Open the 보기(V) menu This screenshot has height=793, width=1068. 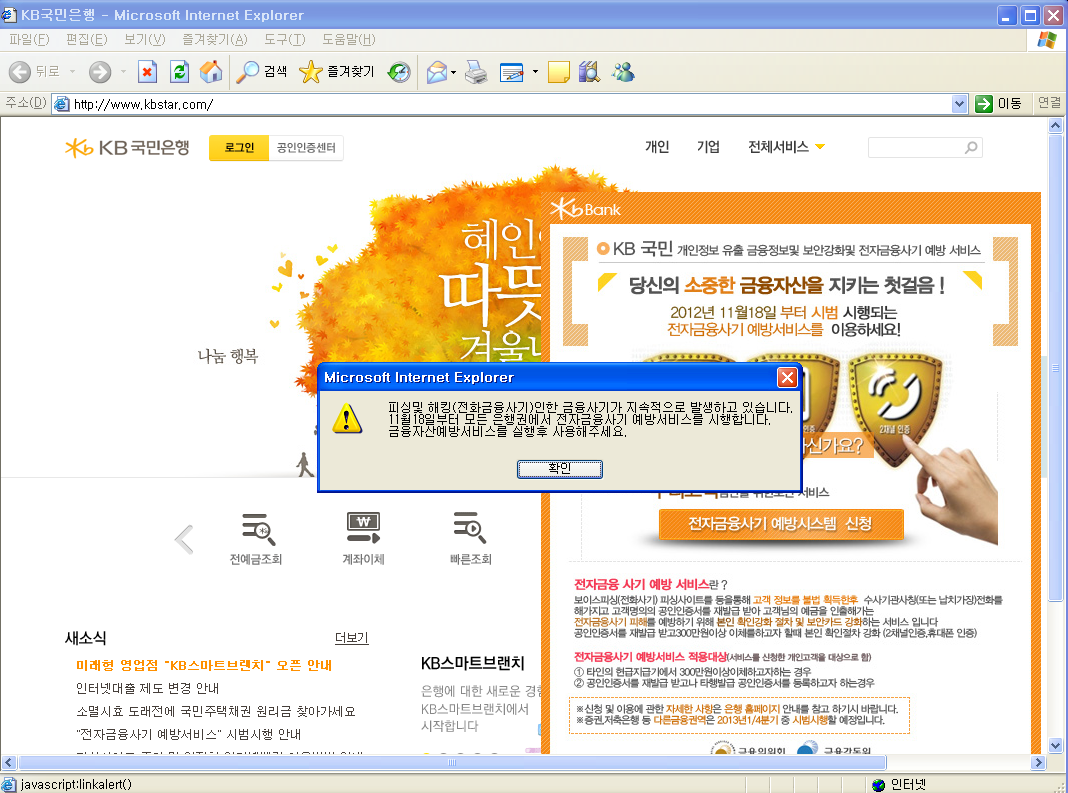coord(144,40)
